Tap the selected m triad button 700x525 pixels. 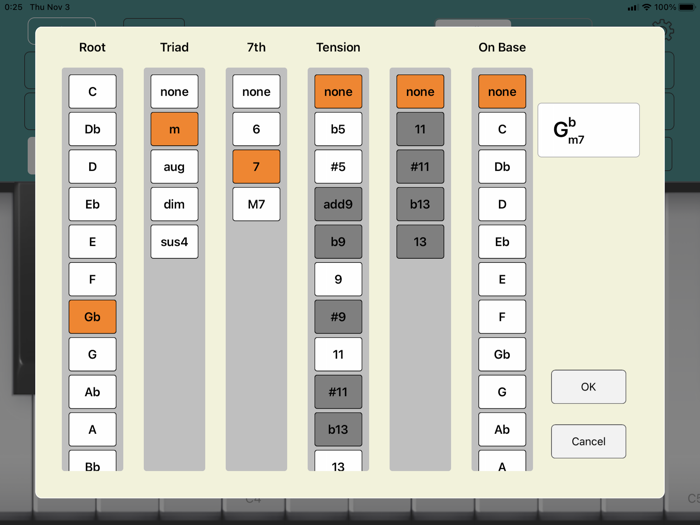pos(175,129)
